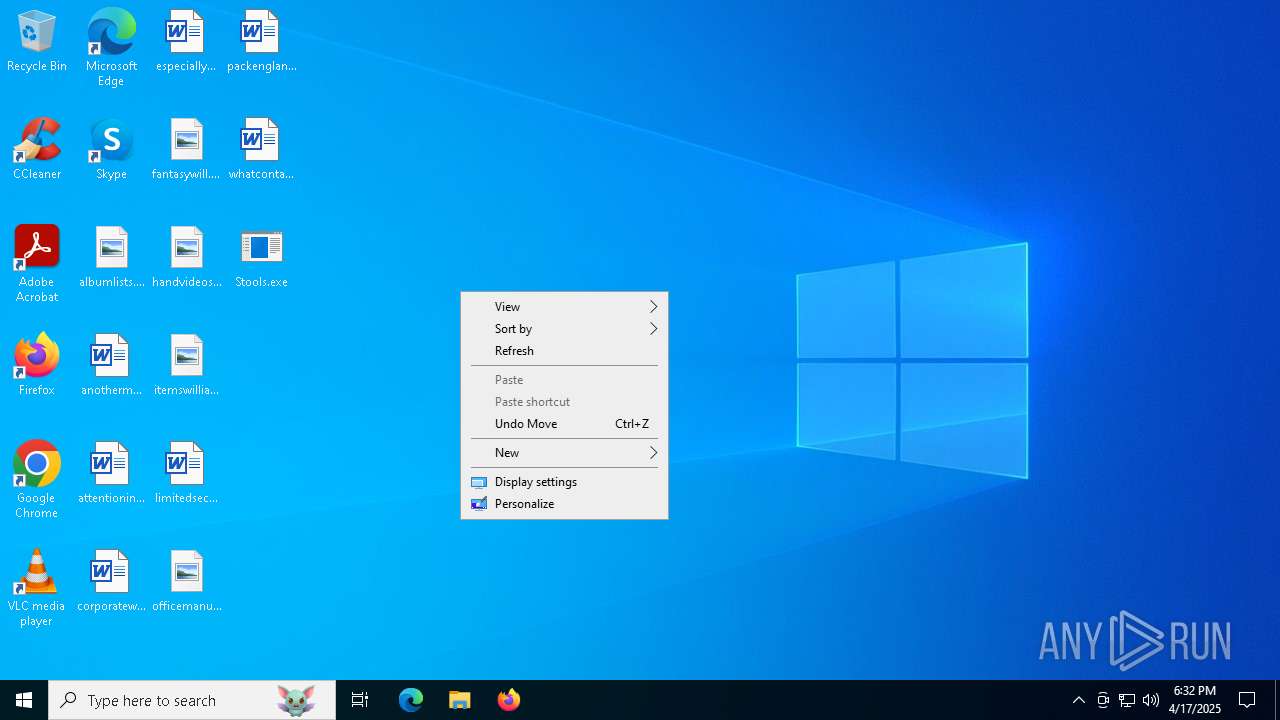Click the Show desktop sliver button
This screenshot has height=720, width=1280.
(1277, 700)
